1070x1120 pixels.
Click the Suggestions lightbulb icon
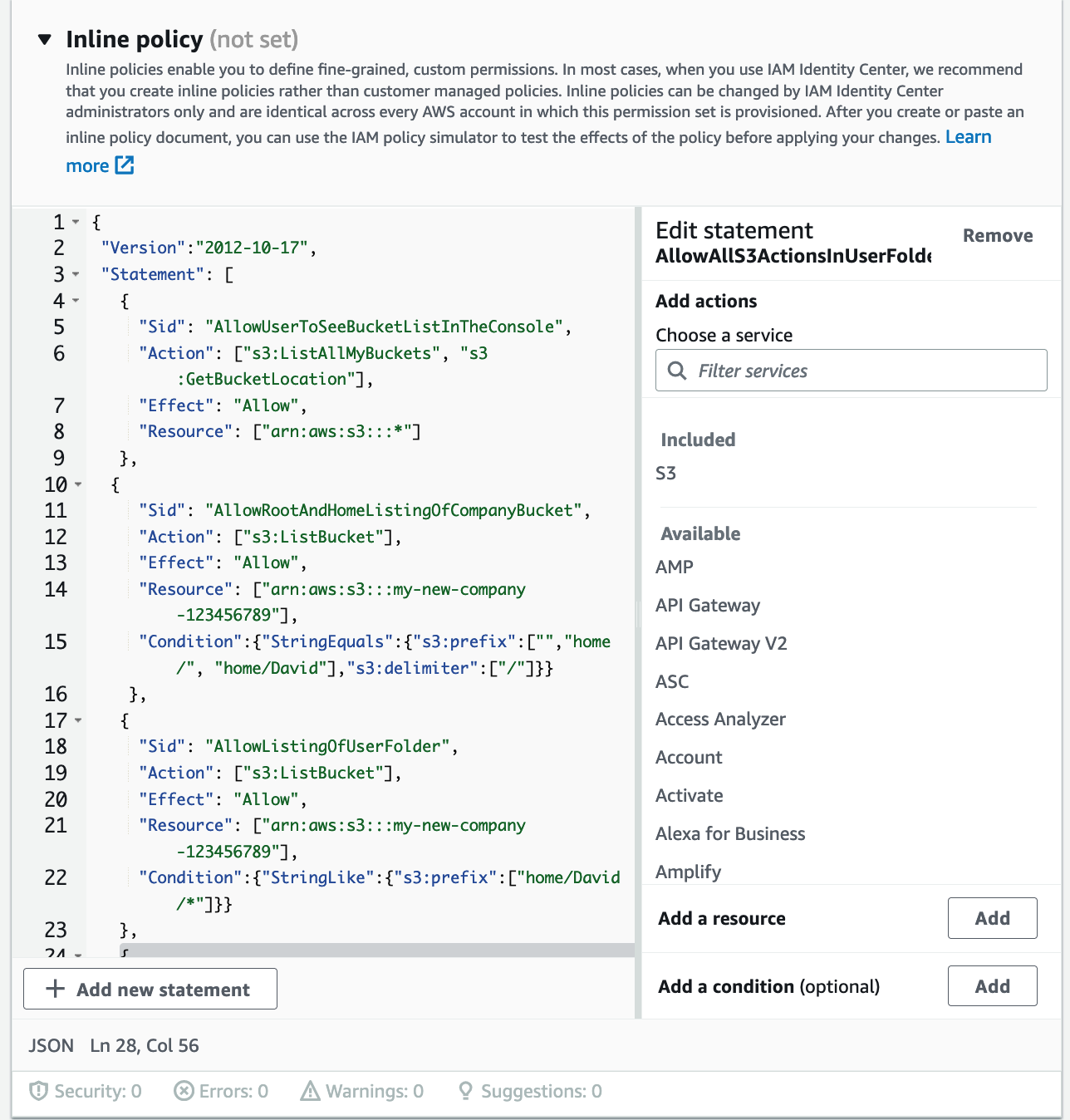464,1091
